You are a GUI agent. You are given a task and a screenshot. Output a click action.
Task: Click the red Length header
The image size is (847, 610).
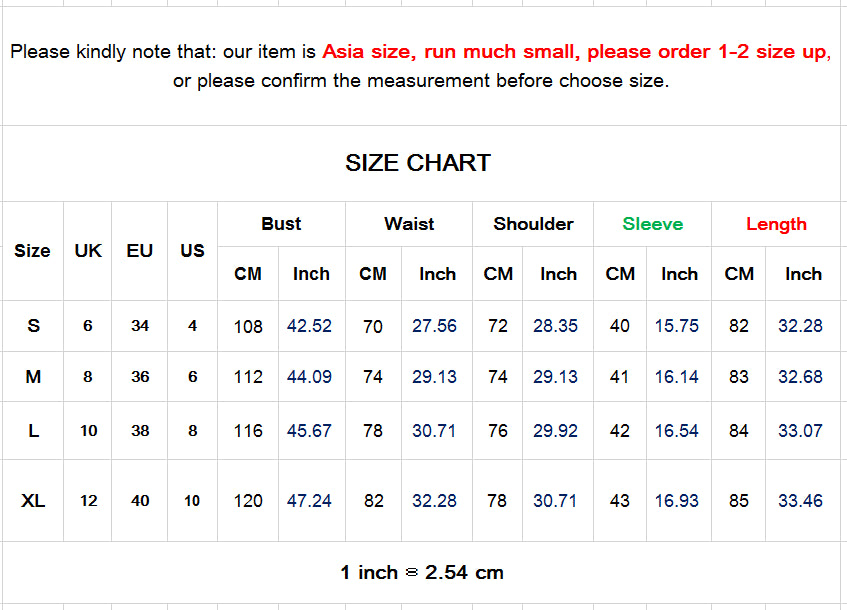tap(776, 224)
